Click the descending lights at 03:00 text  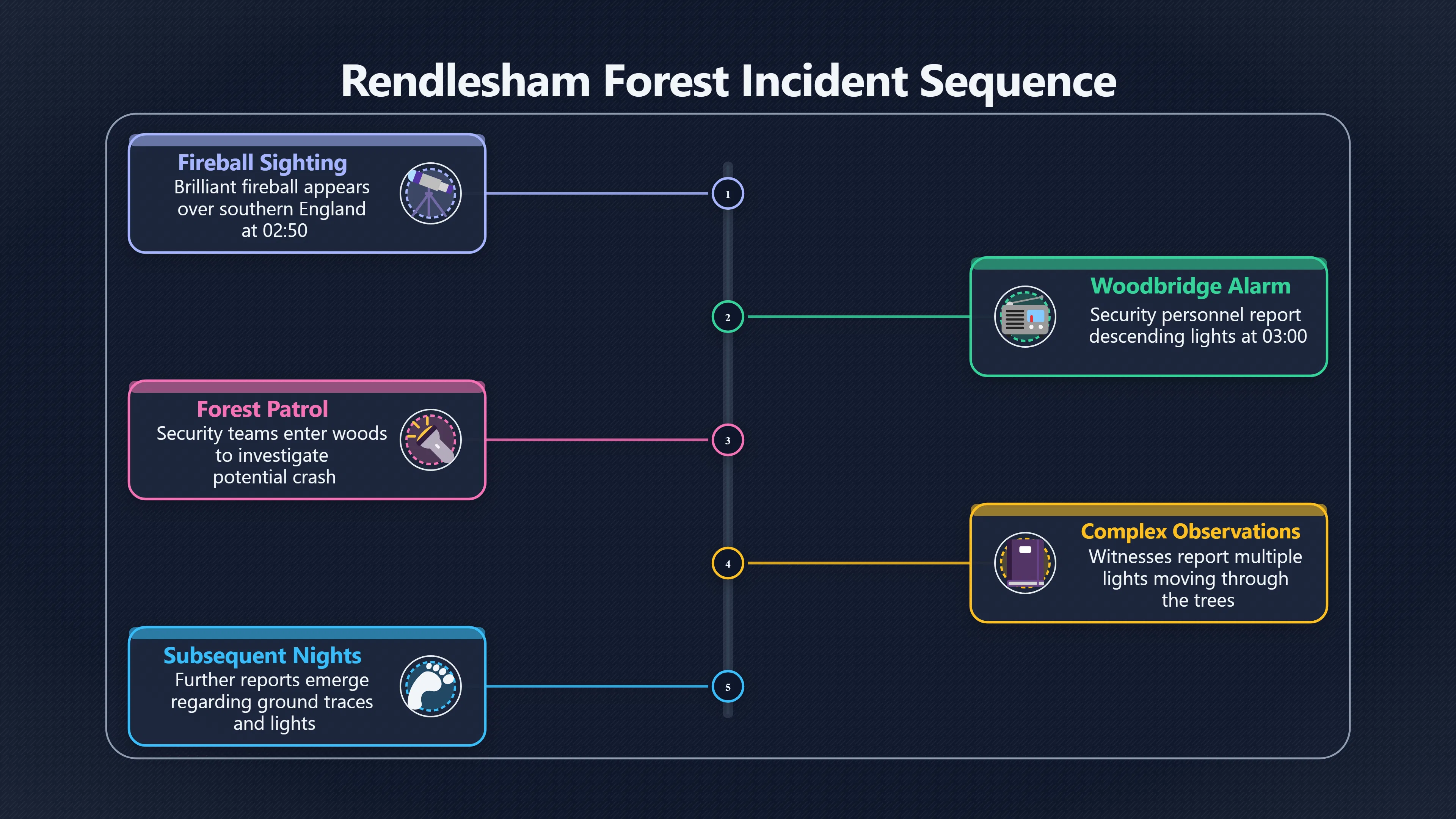pos(1198,326)
